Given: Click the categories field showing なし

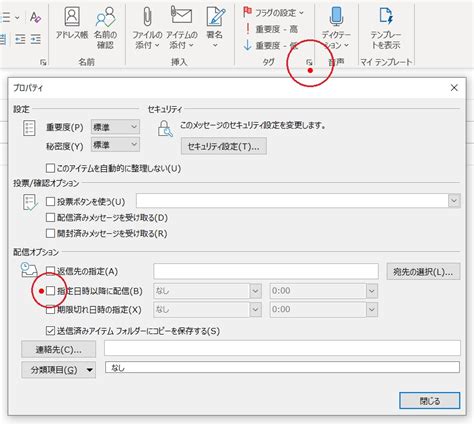Looking at the screenshot, I should 282,367.
